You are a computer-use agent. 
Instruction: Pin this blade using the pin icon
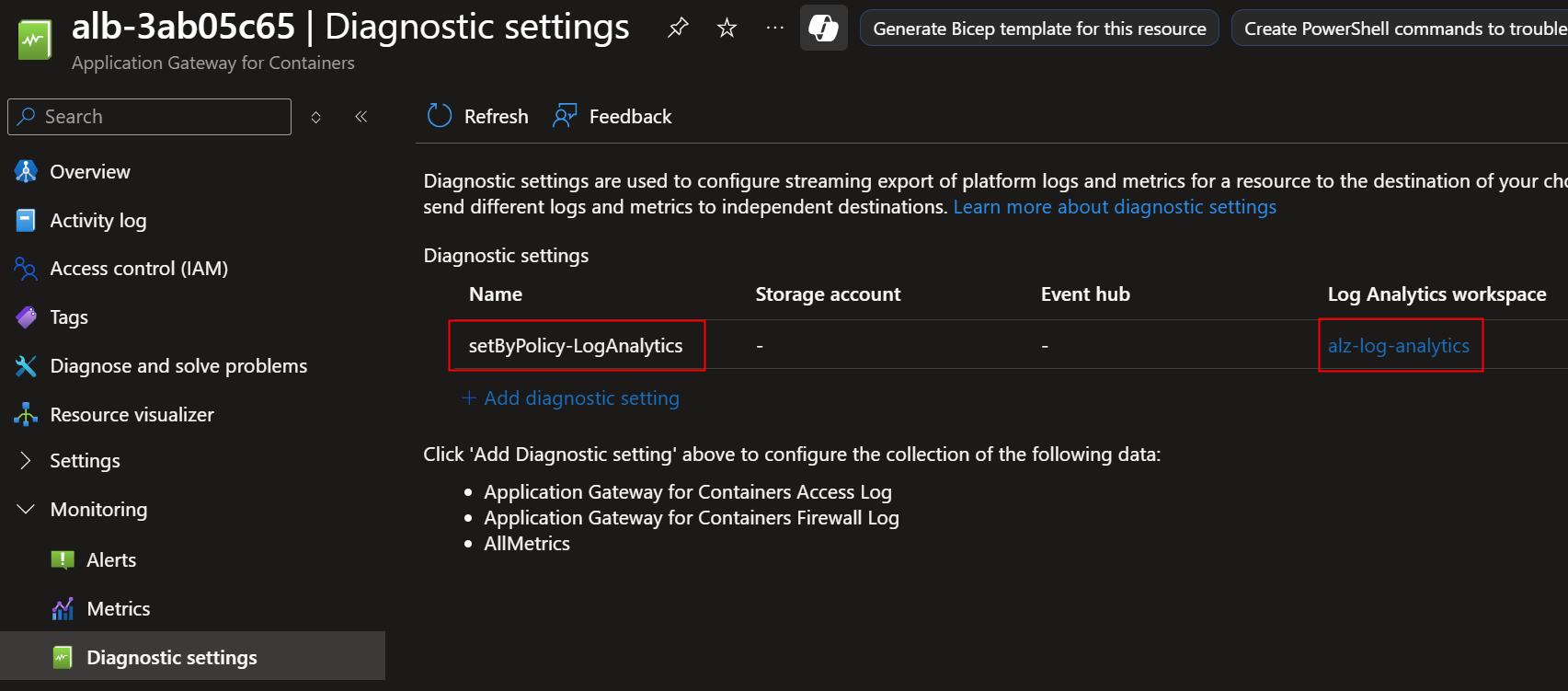pos(678,28)
